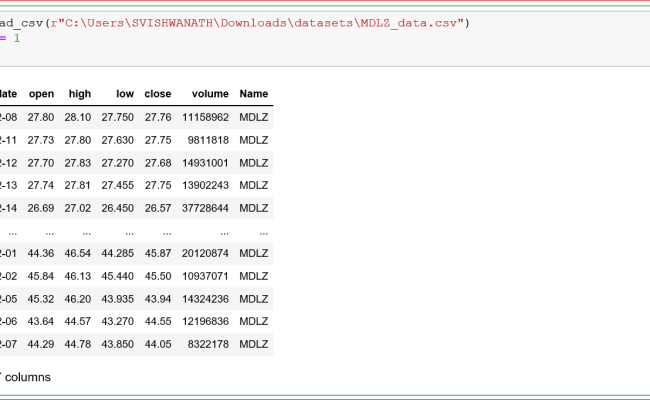
Task: Click the file path string MDLZ_data.csv in code
Action: coord(411,23)
